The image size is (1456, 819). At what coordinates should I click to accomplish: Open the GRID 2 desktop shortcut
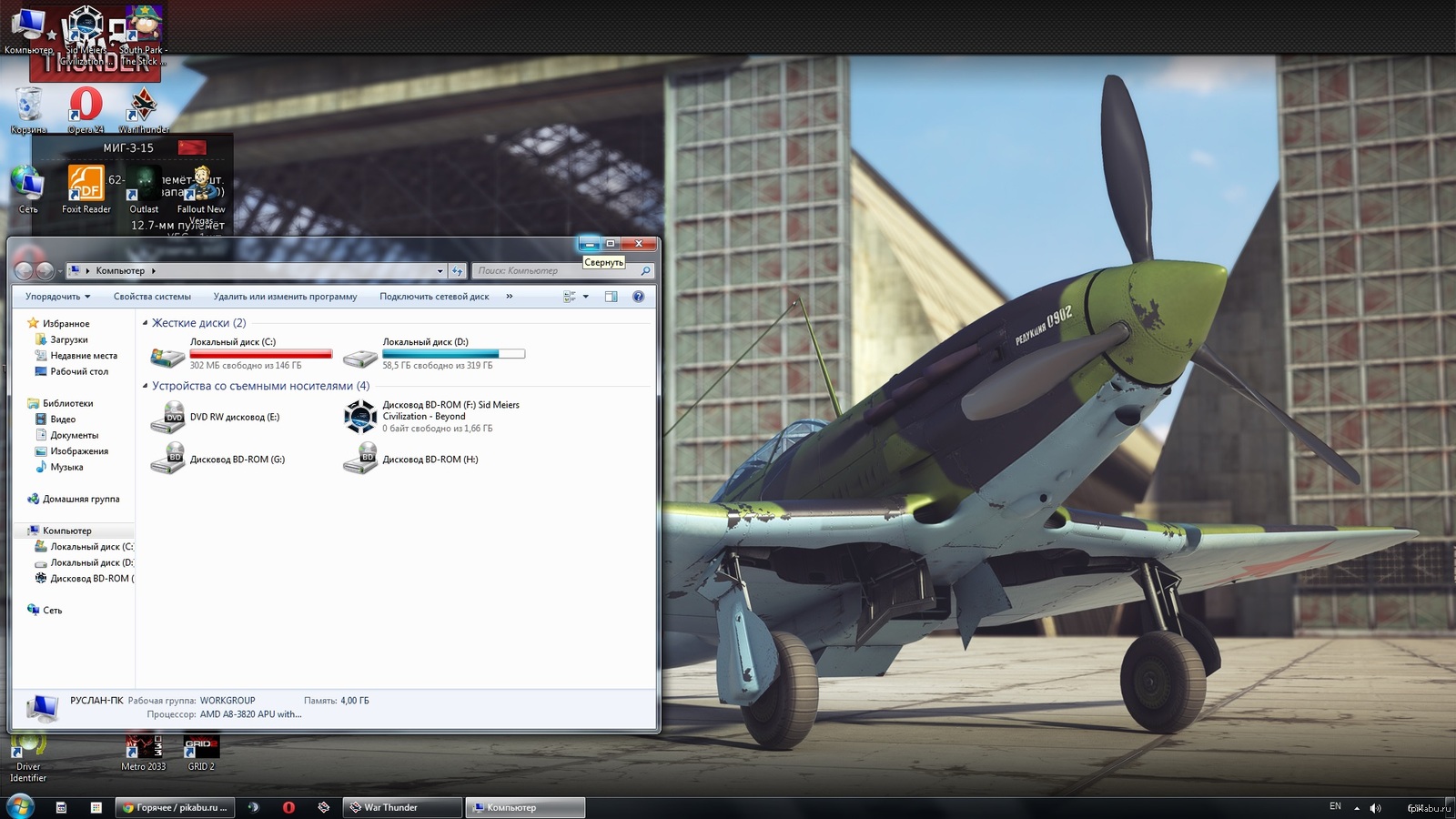pos(201,753)
